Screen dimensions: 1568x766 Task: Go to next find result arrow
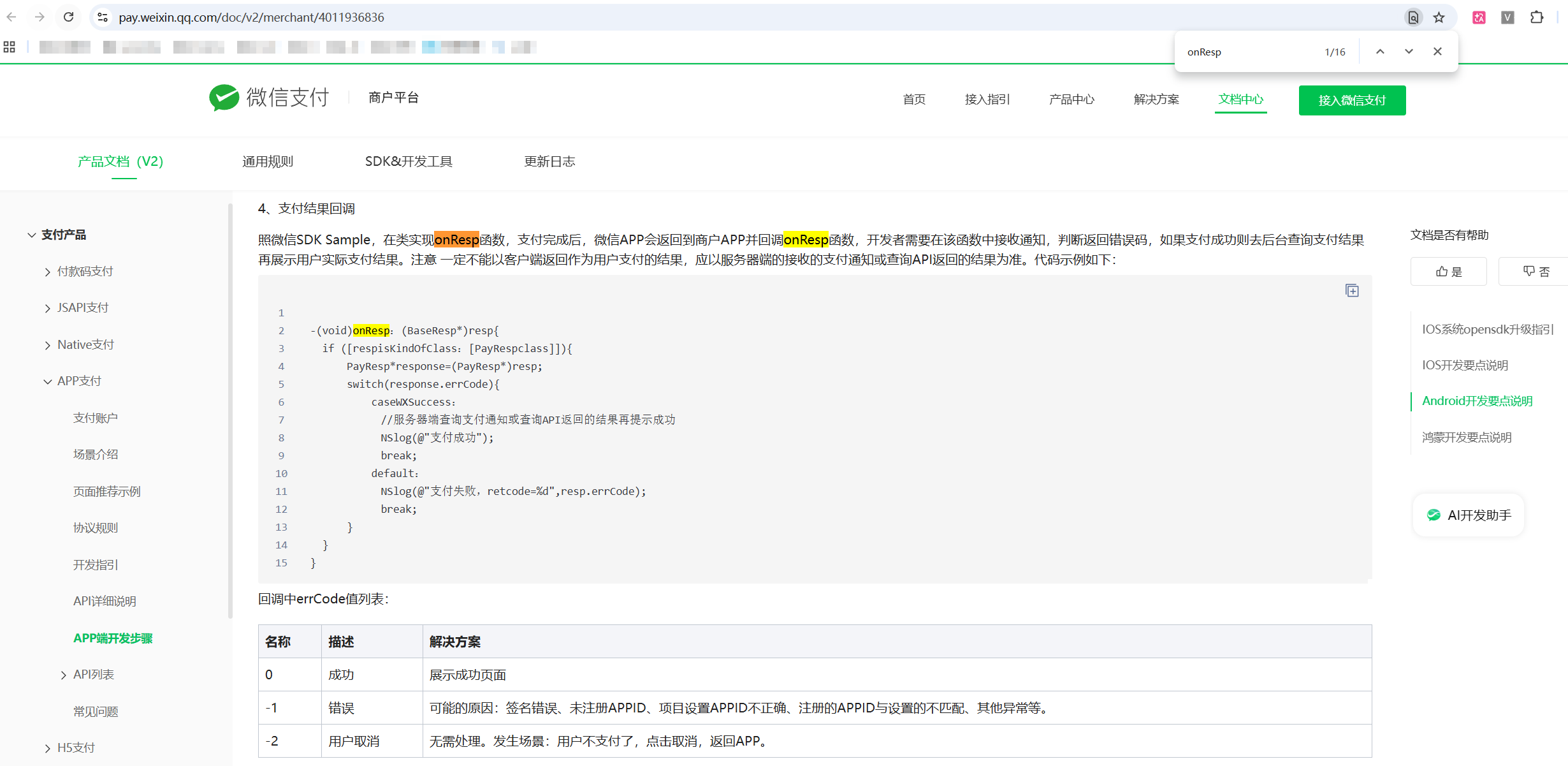click(x=1409, y=52)
